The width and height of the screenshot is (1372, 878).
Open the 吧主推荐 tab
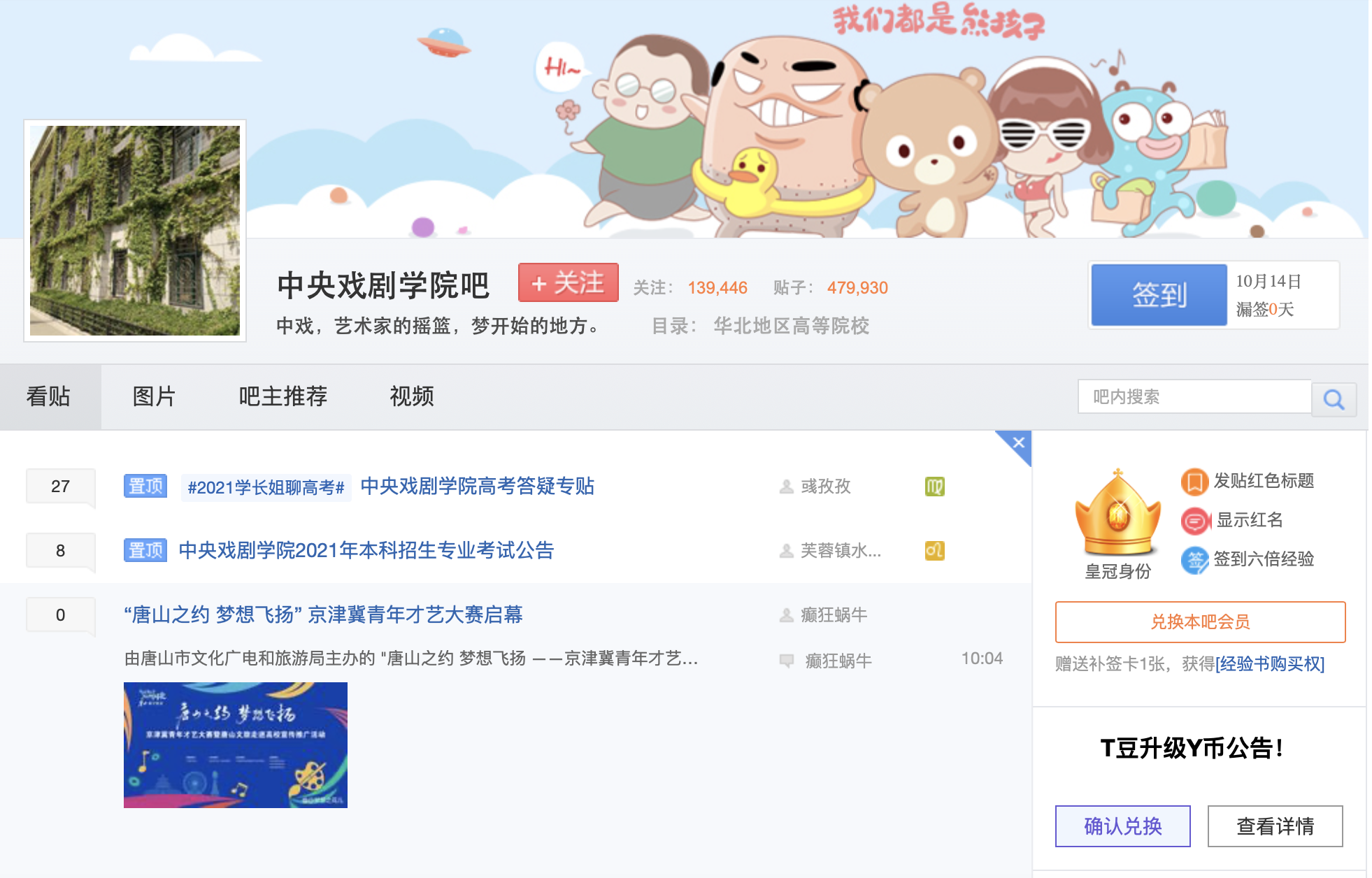283,396
